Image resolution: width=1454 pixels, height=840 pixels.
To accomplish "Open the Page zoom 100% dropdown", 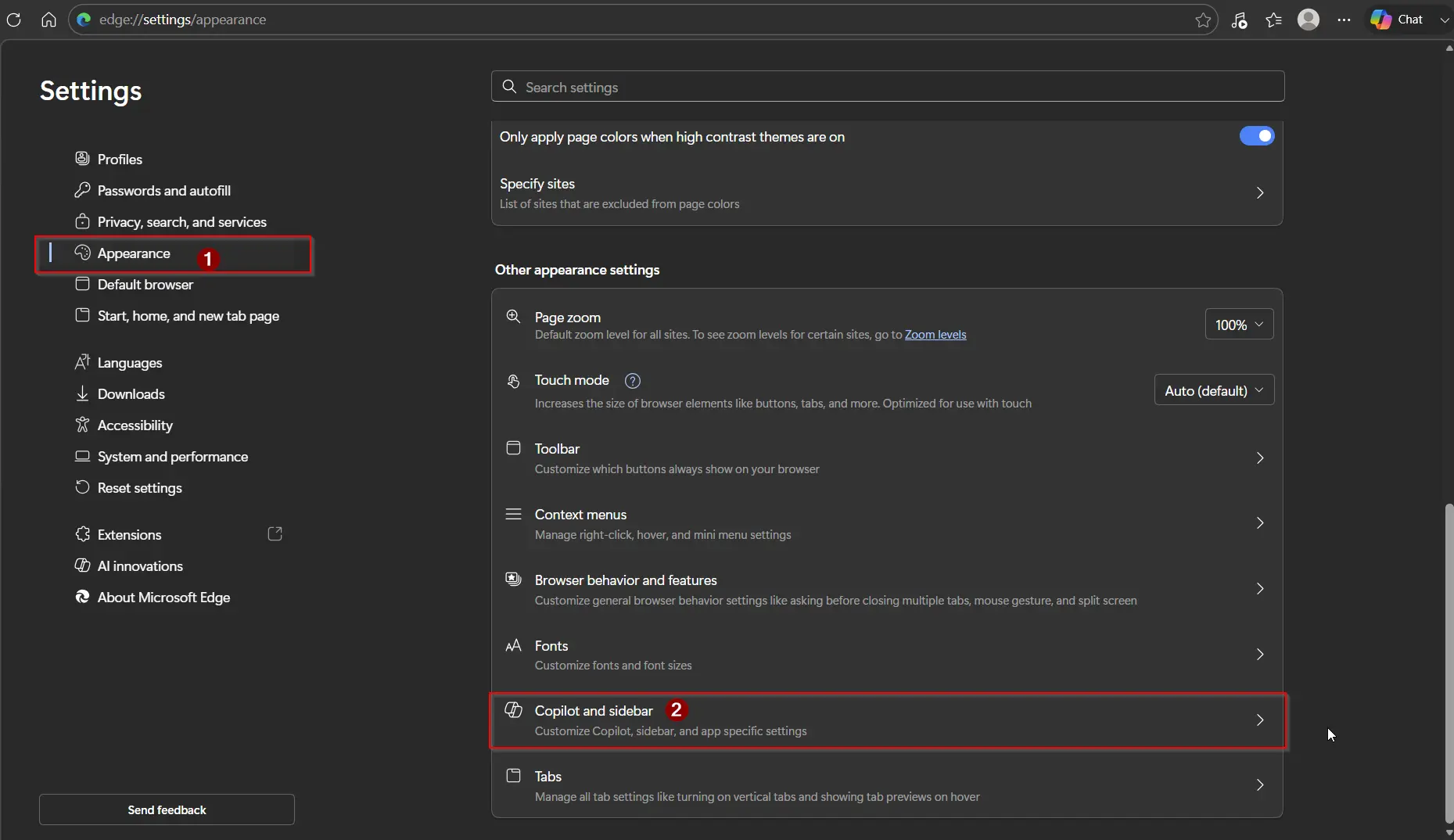I will [1239, 325].
